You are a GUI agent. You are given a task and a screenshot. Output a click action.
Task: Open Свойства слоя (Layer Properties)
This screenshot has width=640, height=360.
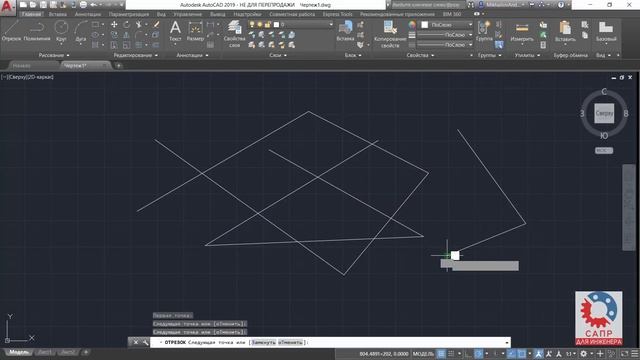235,34
